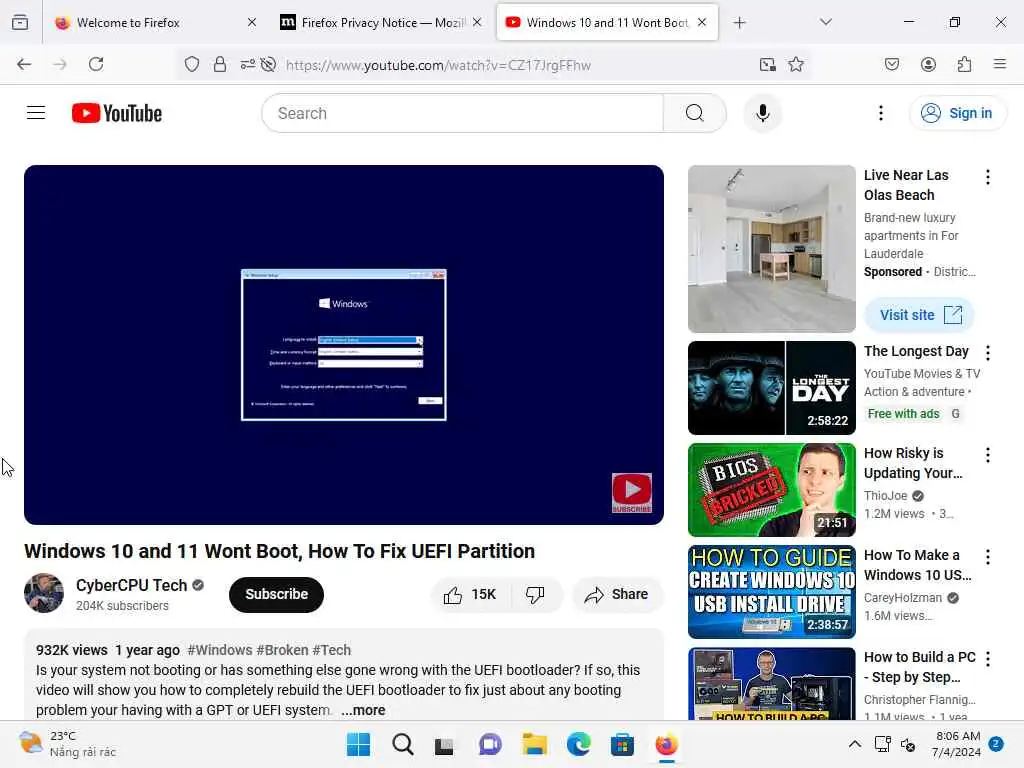
Task: Open options for How Risky is Updating
Action: point(987,455)
